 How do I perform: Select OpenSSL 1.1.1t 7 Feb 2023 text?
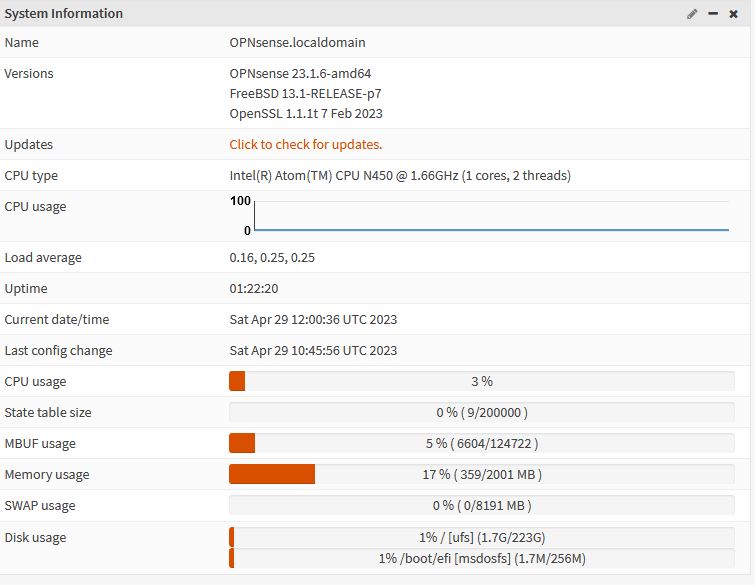(306, 114)
